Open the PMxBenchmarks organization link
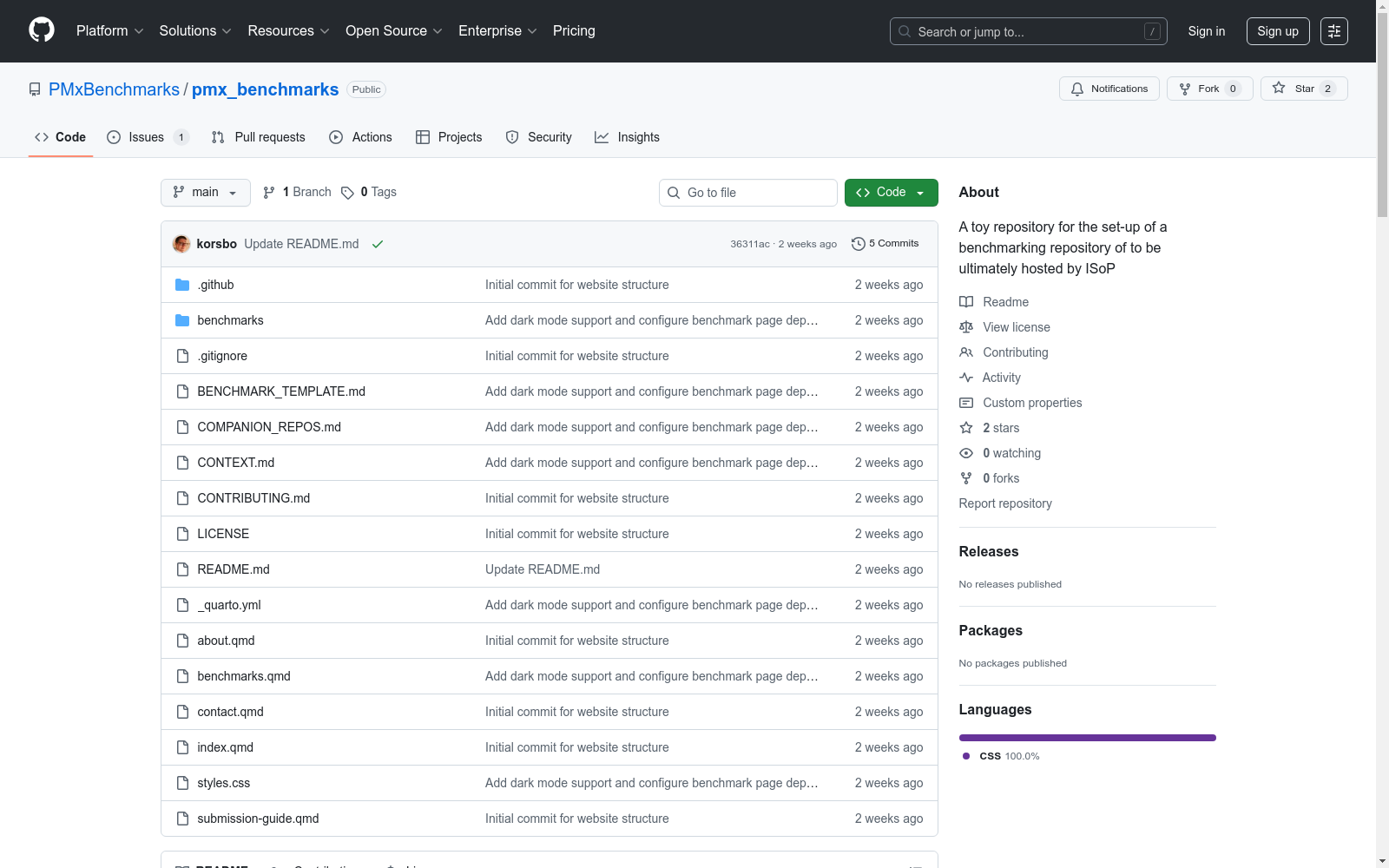Screen dimensions: 1389x868 (114, 89)
